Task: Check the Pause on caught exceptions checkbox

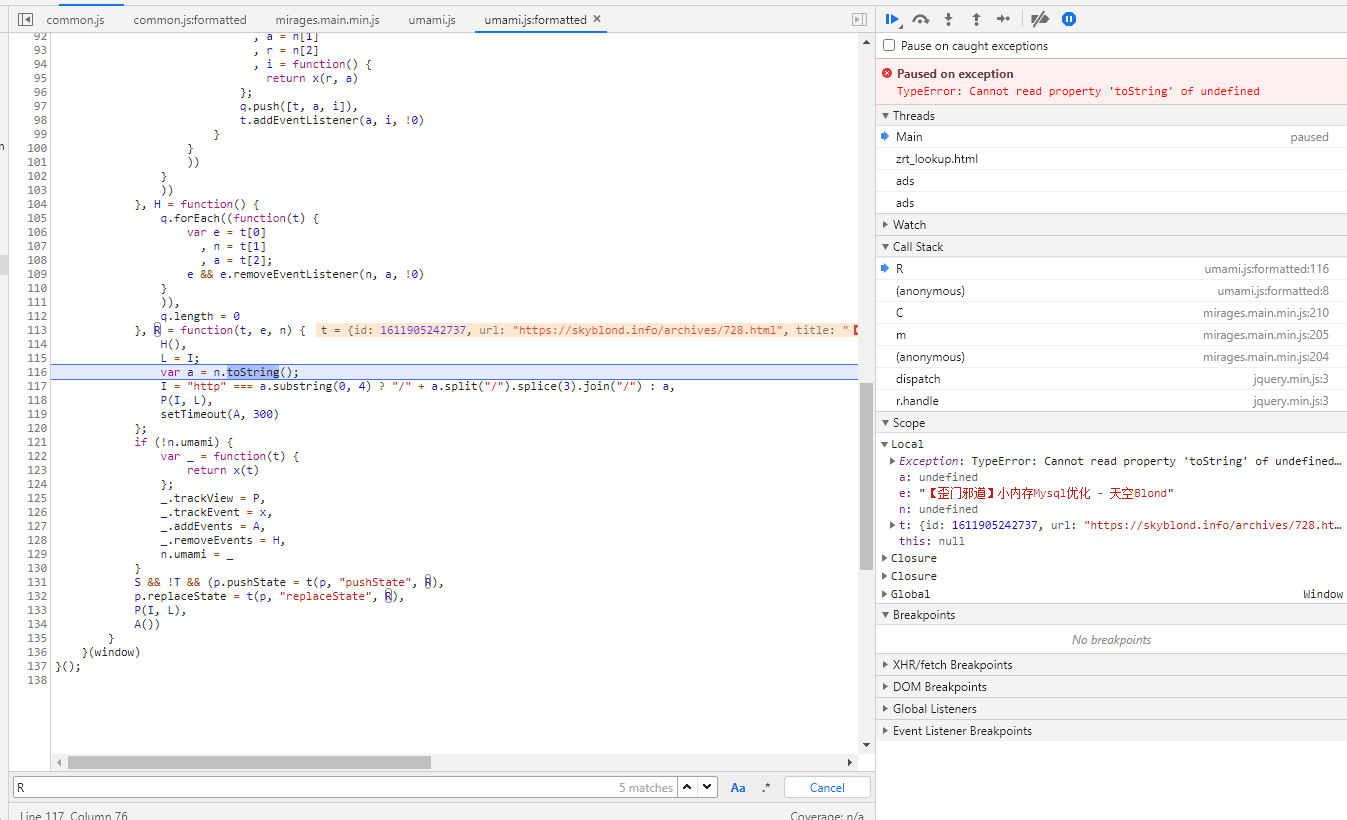Action: click(x=888, y=44)
